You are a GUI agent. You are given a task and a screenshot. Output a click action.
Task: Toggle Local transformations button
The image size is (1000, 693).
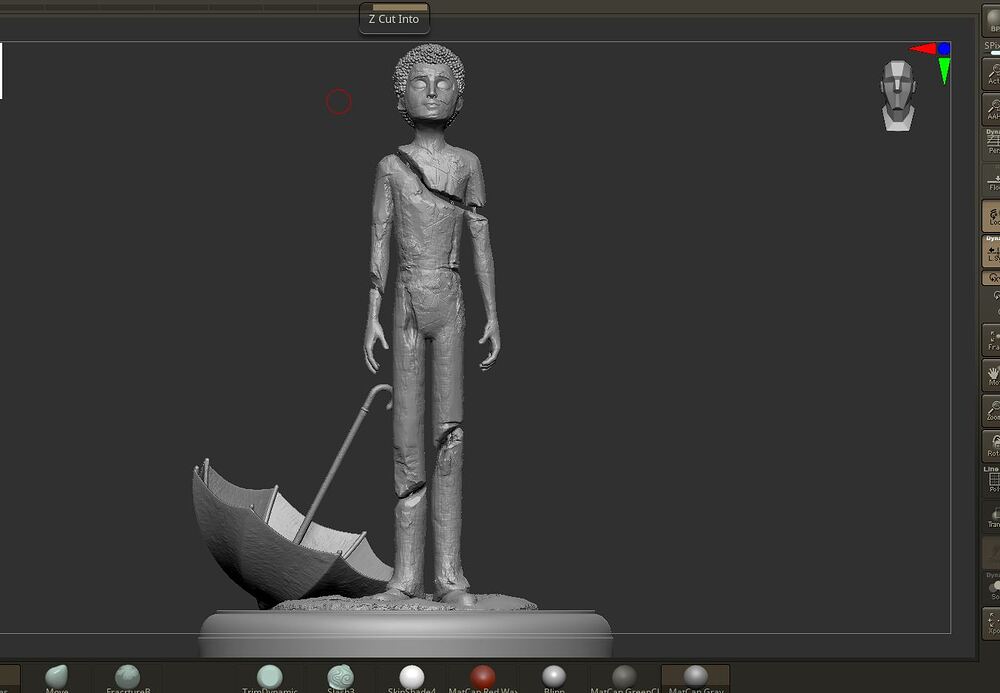coord(991,215)
